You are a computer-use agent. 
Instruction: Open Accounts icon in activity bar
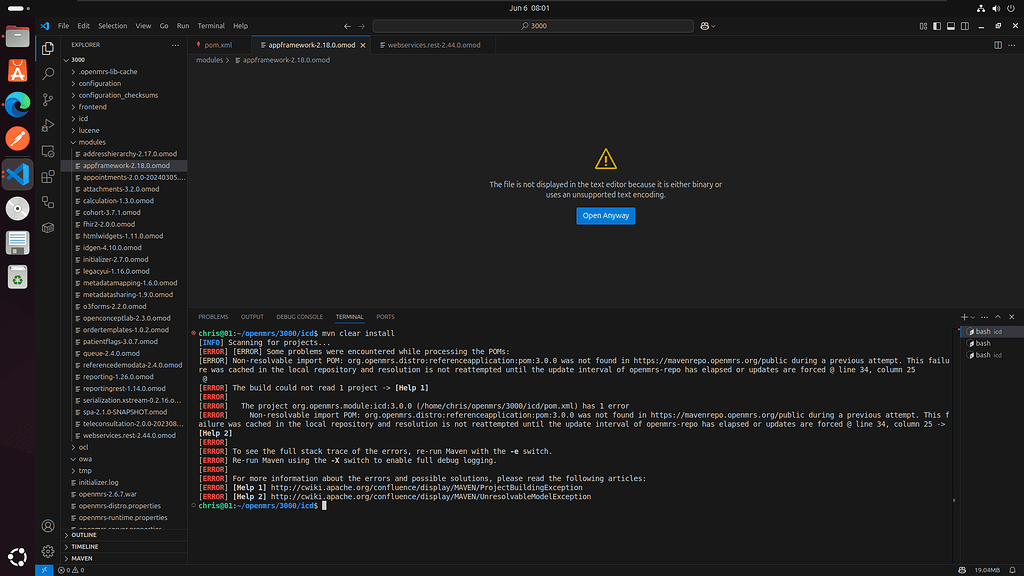48,525
